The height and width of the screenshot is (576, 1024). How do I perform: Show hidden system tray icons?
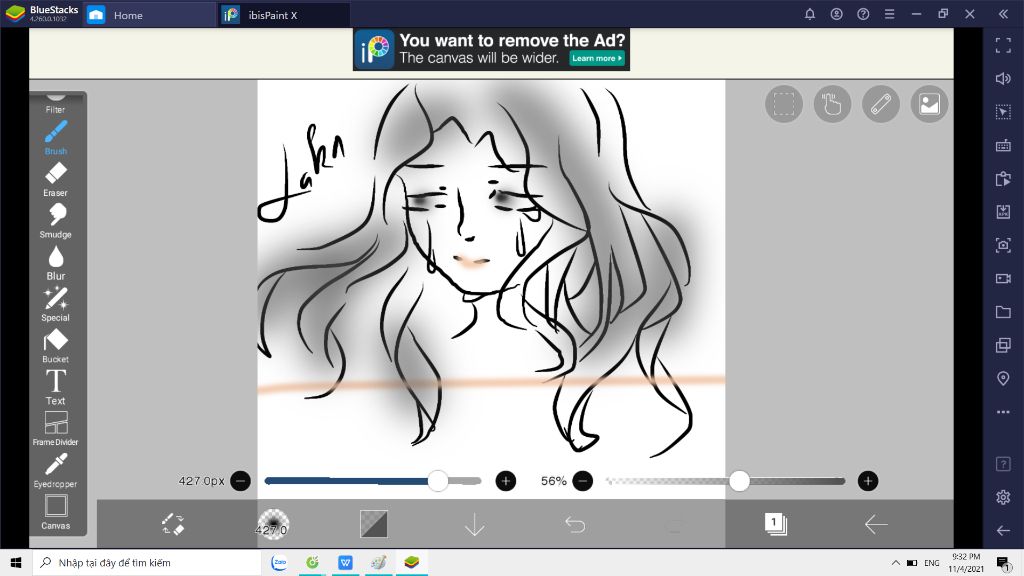[x=895, y=562]
